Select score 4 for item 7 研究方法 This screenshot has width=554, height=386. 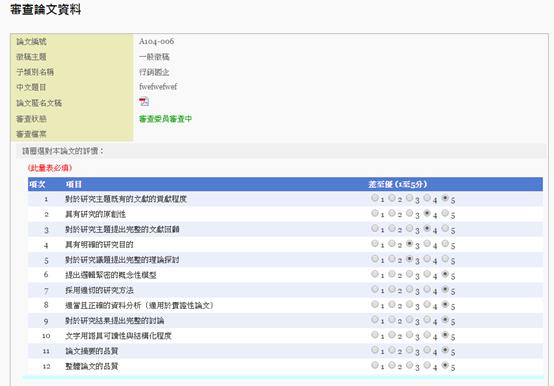427,290
